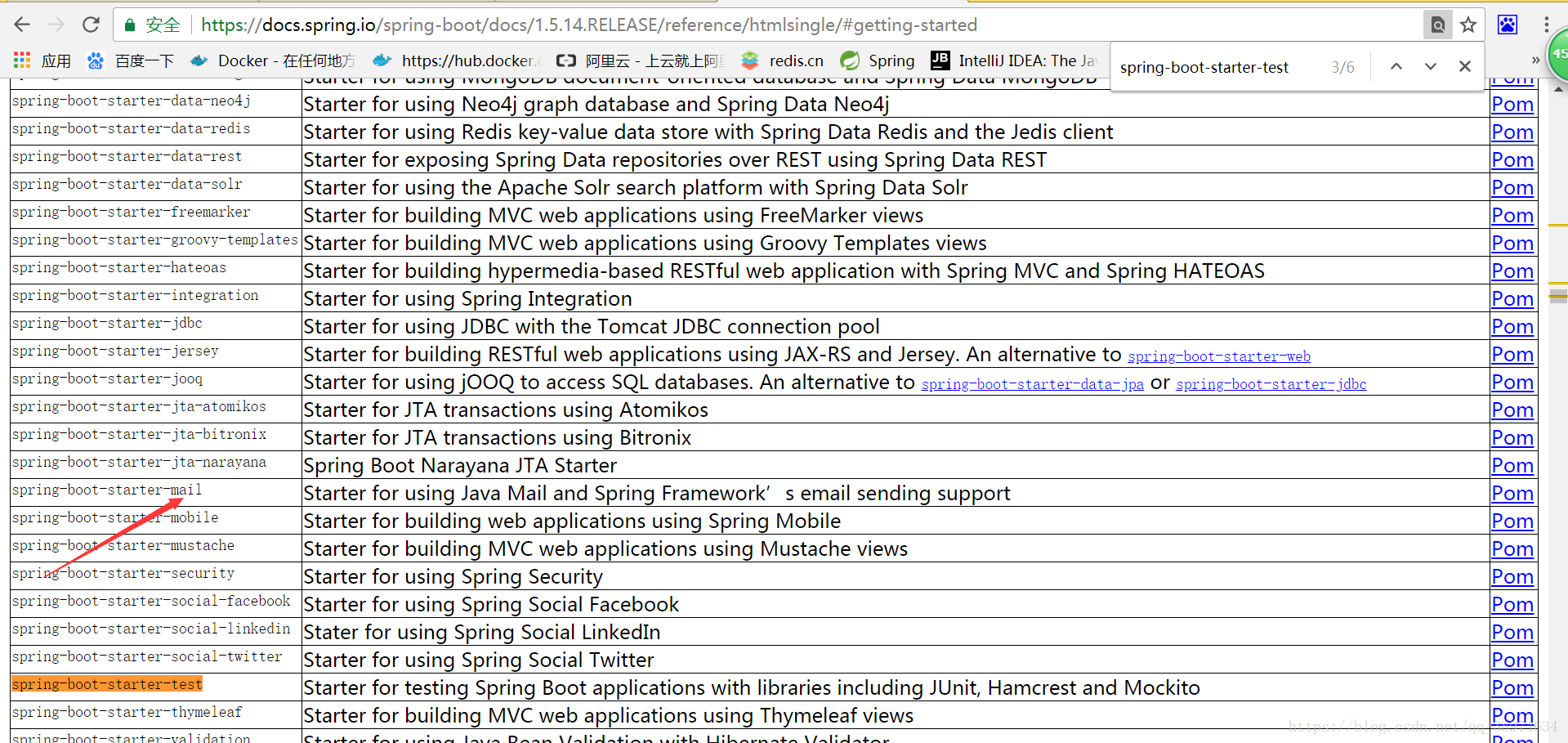This screenshot has height=743, width=1568.
Task: Go back to the previous page
Action: coord(22,25)
